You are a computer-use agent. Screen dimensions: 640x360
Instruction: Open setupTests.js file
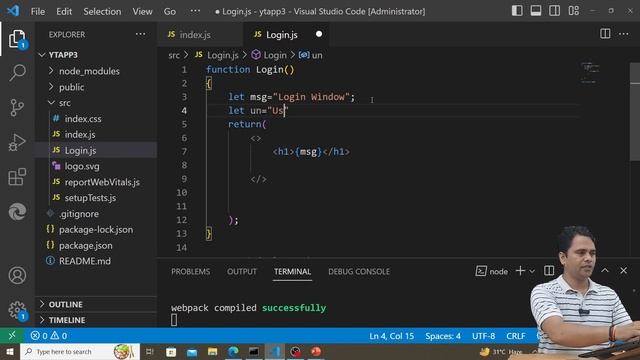(90, 198)
